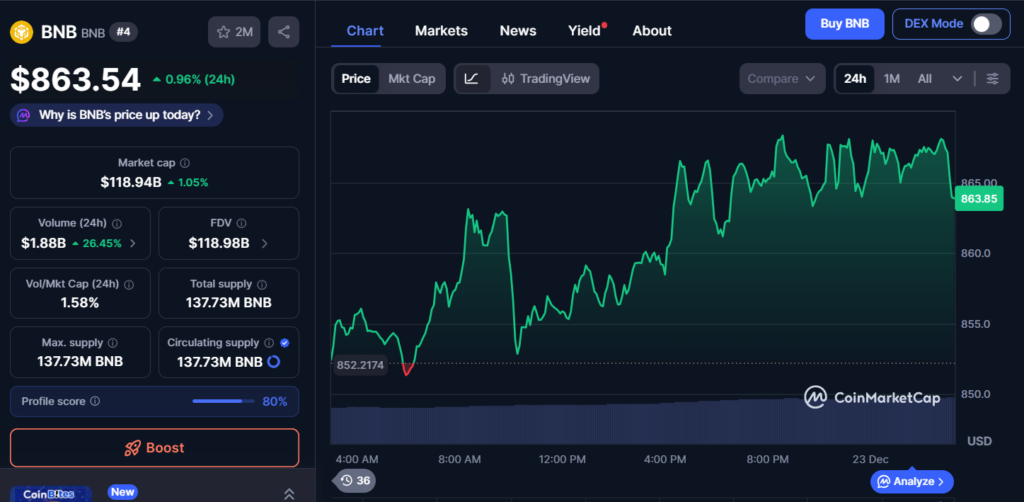
Task: Open 'Why is BNB's price up today?'
Action: coord(117,116)
